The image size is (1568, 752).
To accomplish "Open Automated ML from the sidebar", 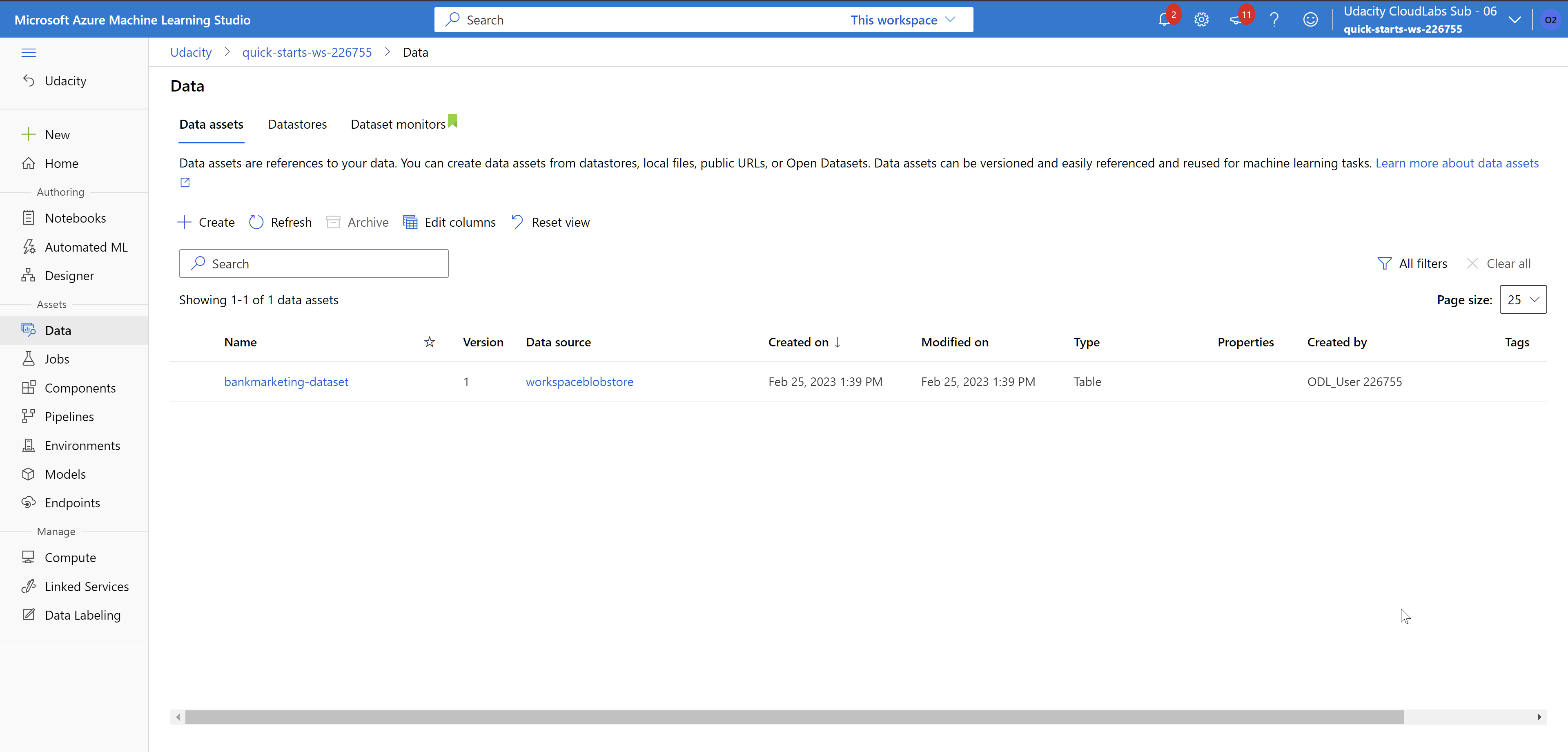I will point(86,247).
